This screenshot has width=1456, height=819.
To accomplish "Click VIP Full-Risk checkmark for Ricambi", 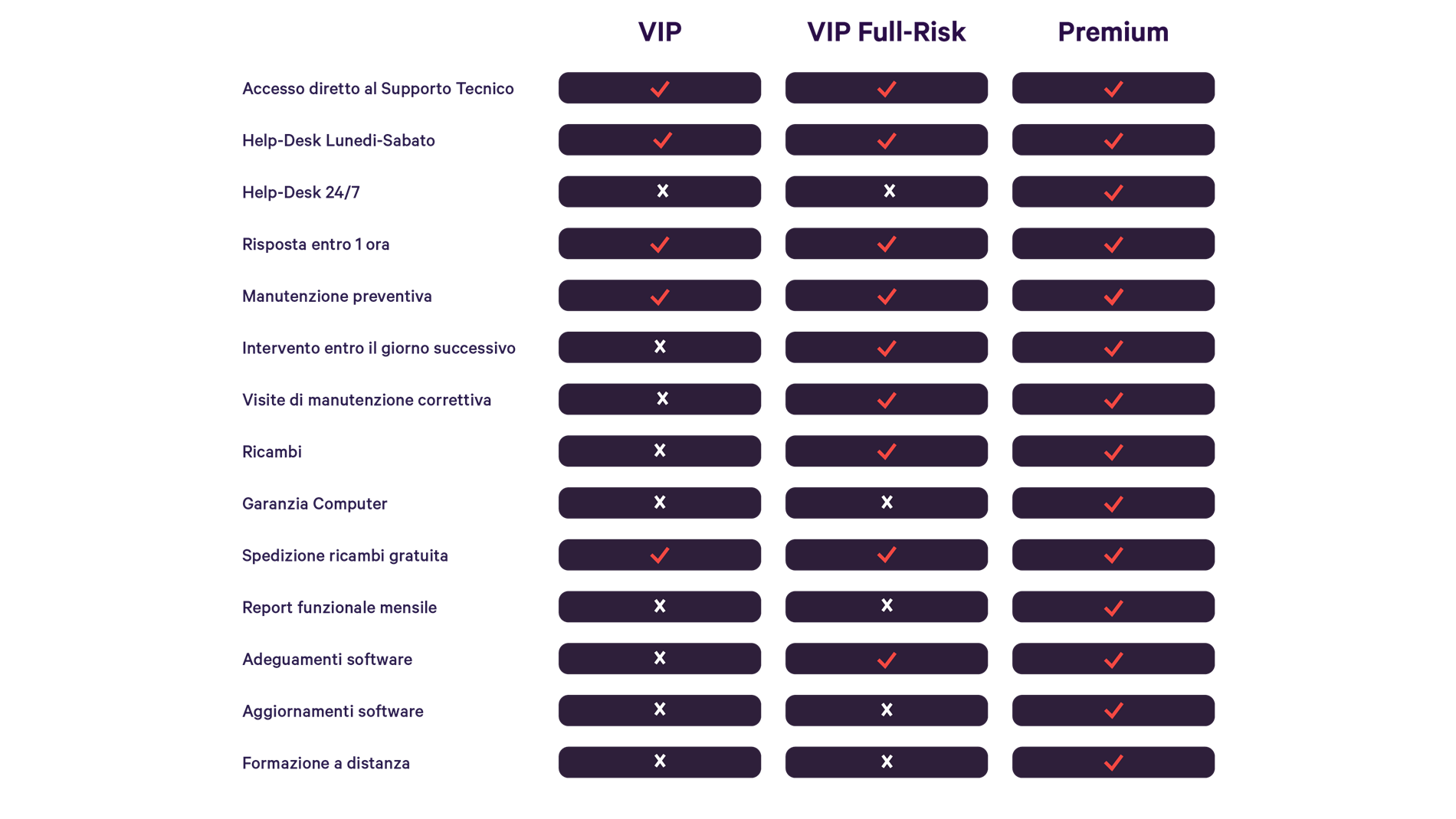I will pyautogui.click(x=887, y=451).
